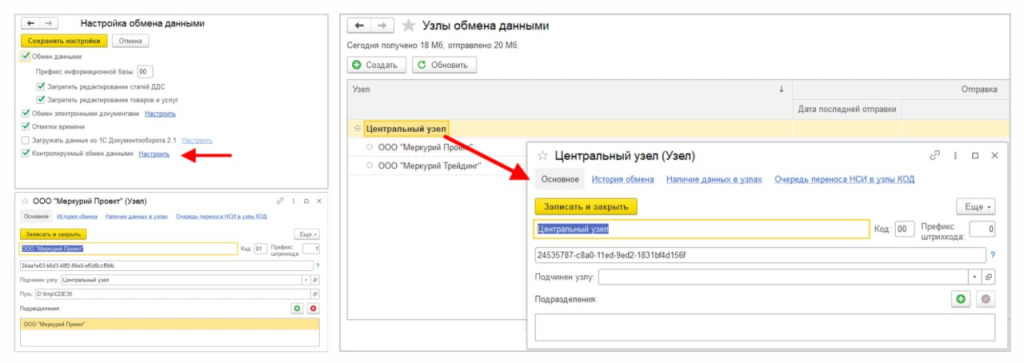Toggle Запретить редактирование статей ДДС
The width and height of the screenshot is (1024, 363).
(x=40, y=86)
